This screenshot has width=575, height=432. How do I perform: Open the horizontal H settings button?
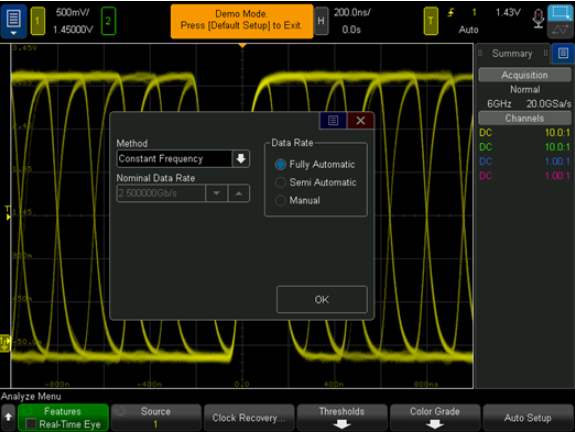(321, 21)
